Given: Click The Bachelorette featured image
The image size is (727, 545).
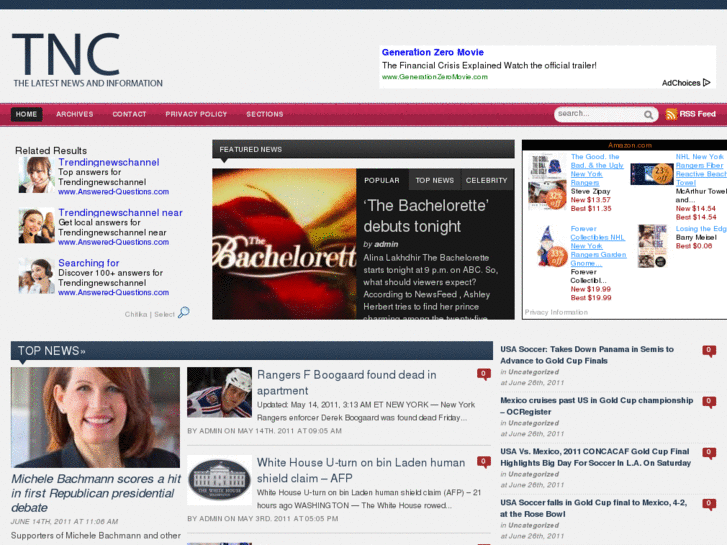Looking at the screenshot, I should coord(284,244).
